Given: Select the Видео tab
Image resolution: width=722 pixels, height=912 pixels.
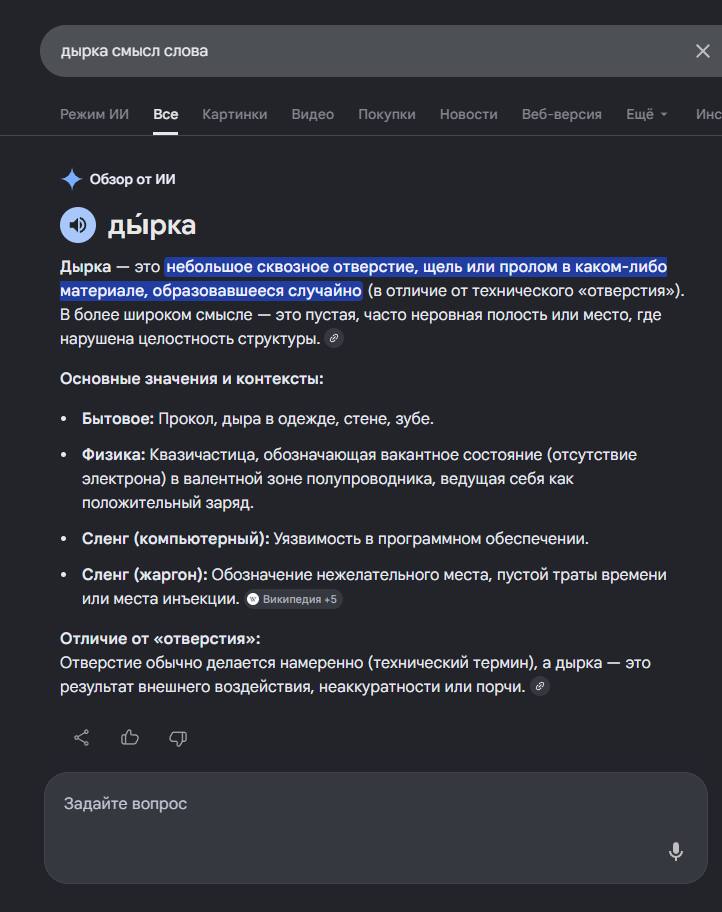Looking at the screenshot, I should (x=312, y=114).
